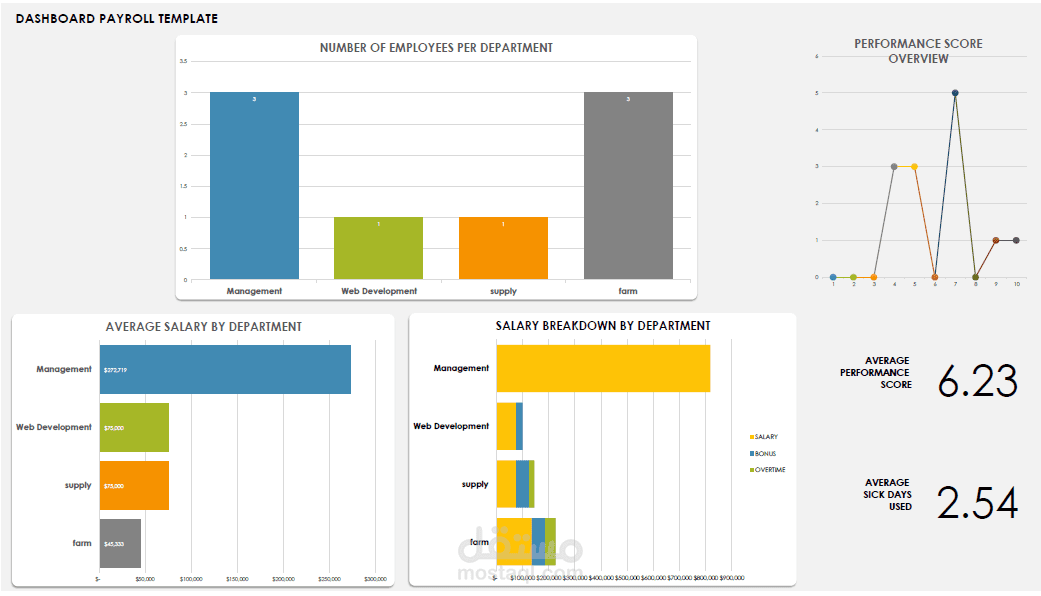Click the PERFORMANCE SCORE OVERVIEW chart title

coord(918,50)
